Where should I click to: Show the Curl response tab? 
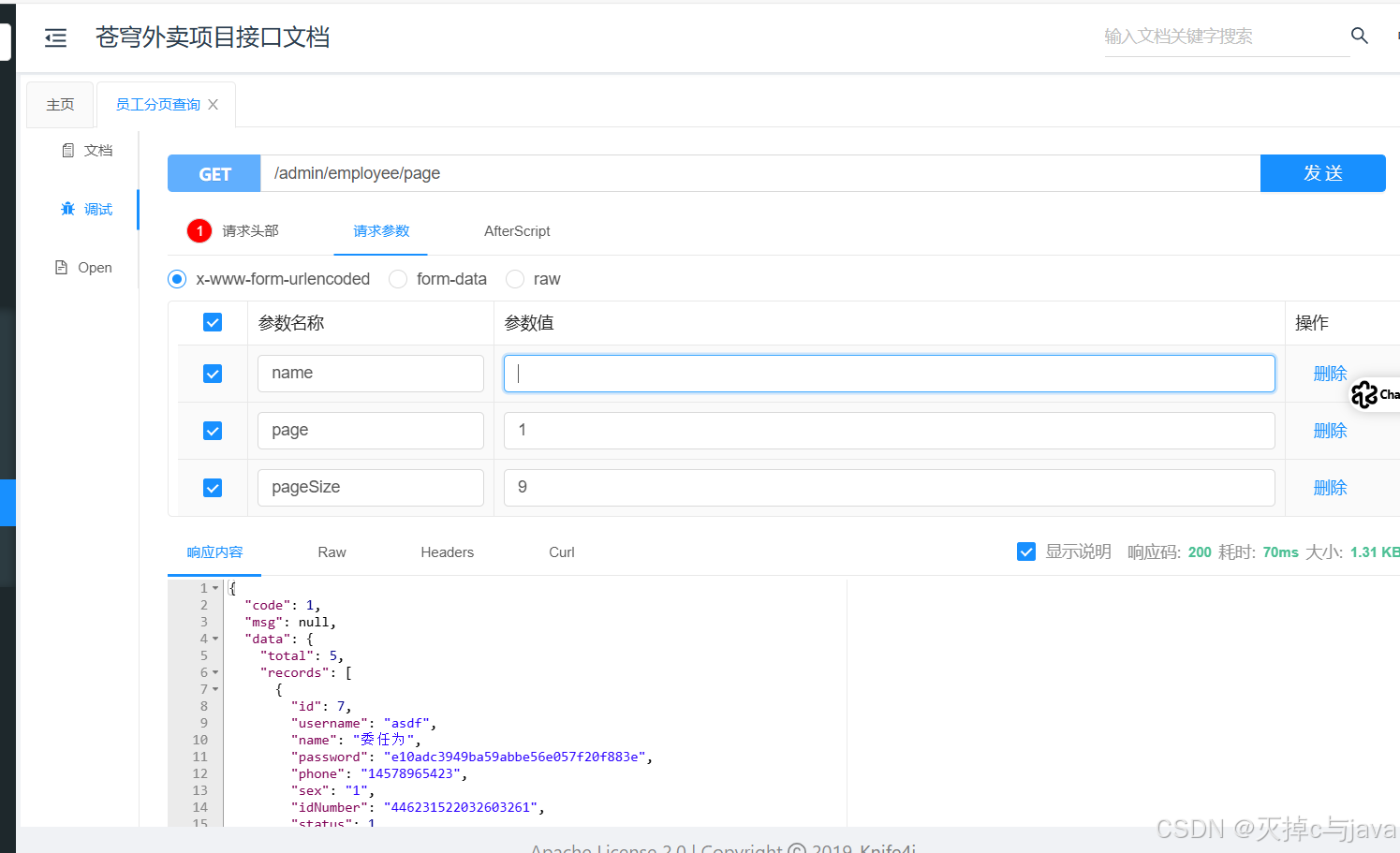562,552
